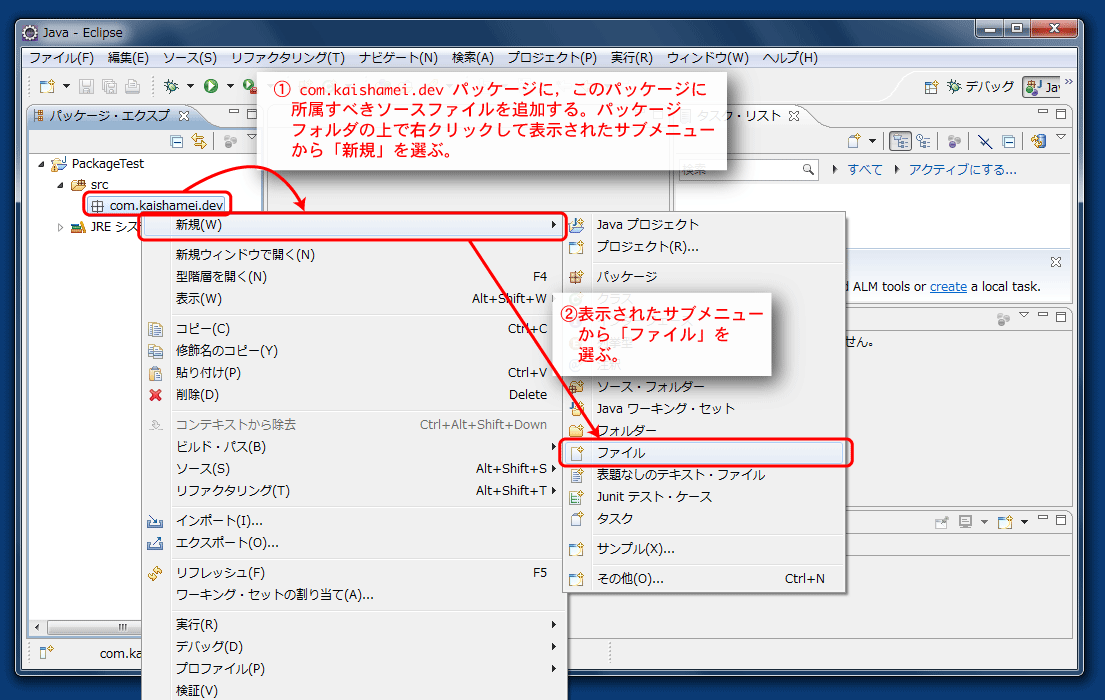This screenshot has width=1105, height=700.
Task: Click the PackageTest project icon
Action: pos(59,164)
